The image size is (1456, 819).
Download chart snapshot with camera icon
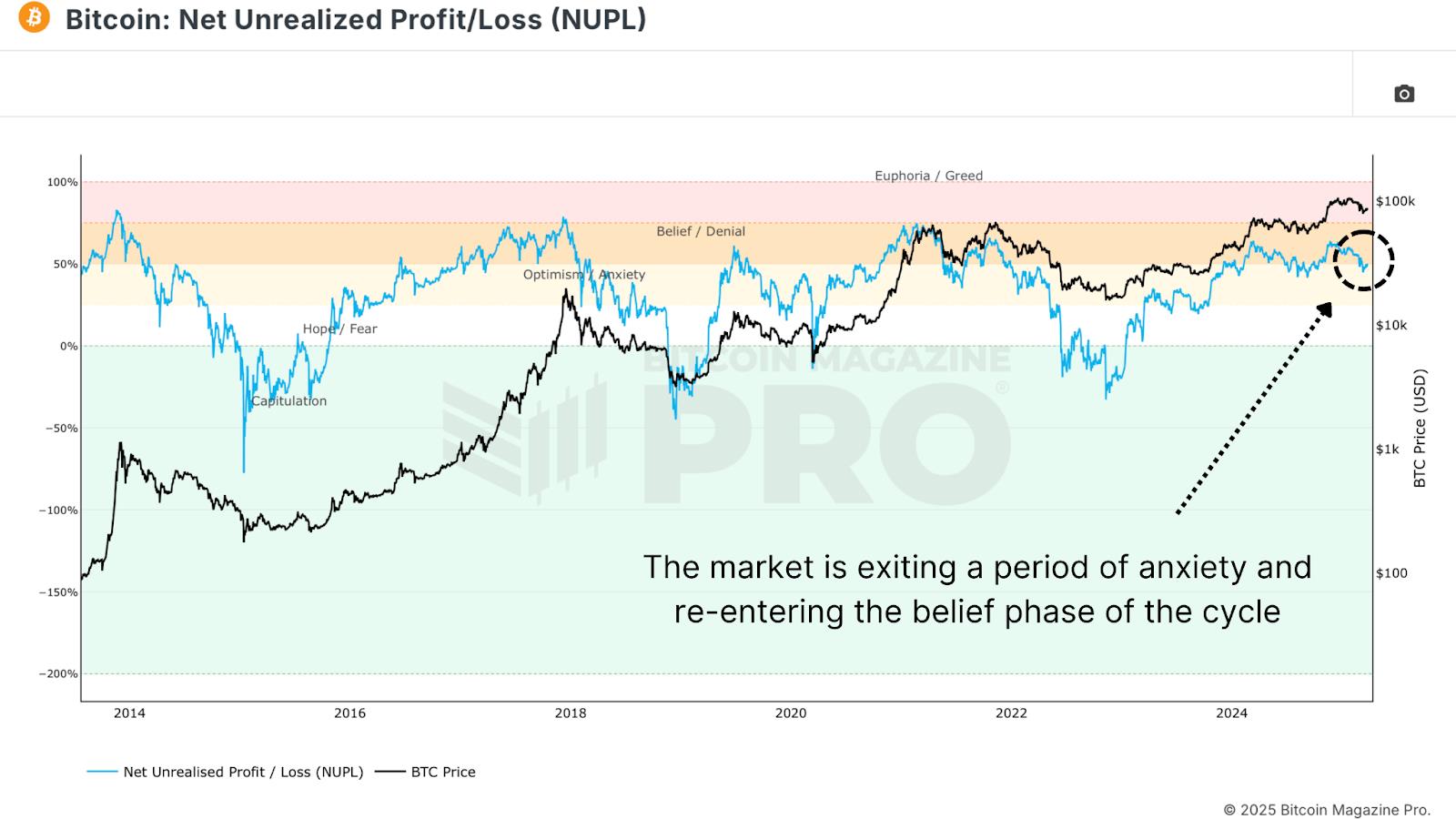click(1404, 94)
